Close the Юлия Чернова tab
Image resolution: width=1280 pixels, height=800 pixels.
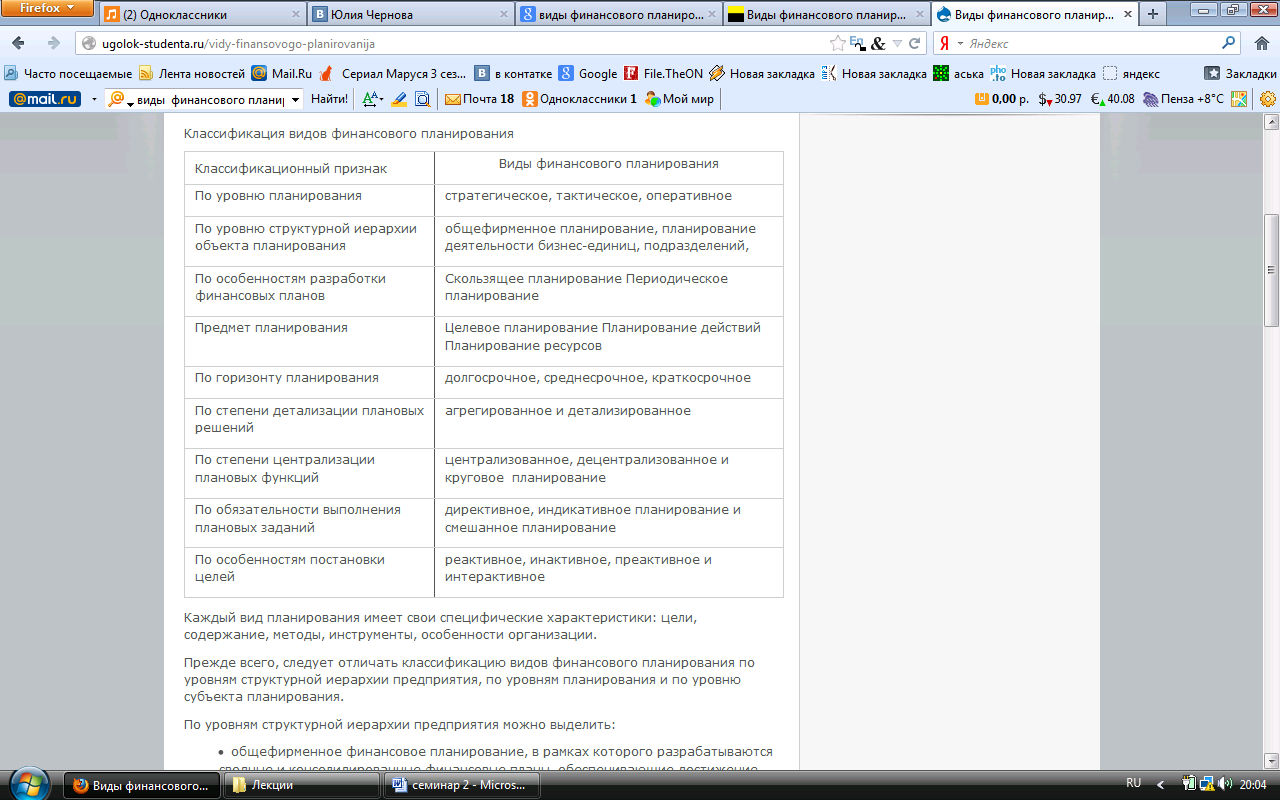502,15
